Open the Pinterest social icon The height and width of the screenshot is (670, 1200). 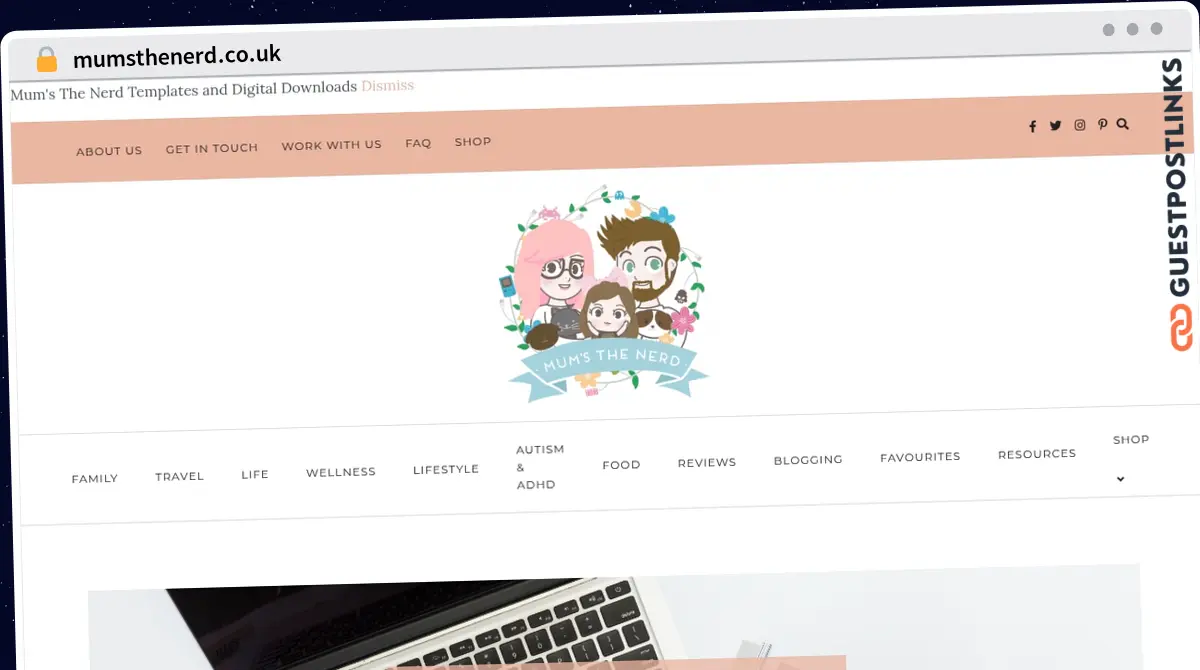pyautogui.click(x=1102, y=124)
